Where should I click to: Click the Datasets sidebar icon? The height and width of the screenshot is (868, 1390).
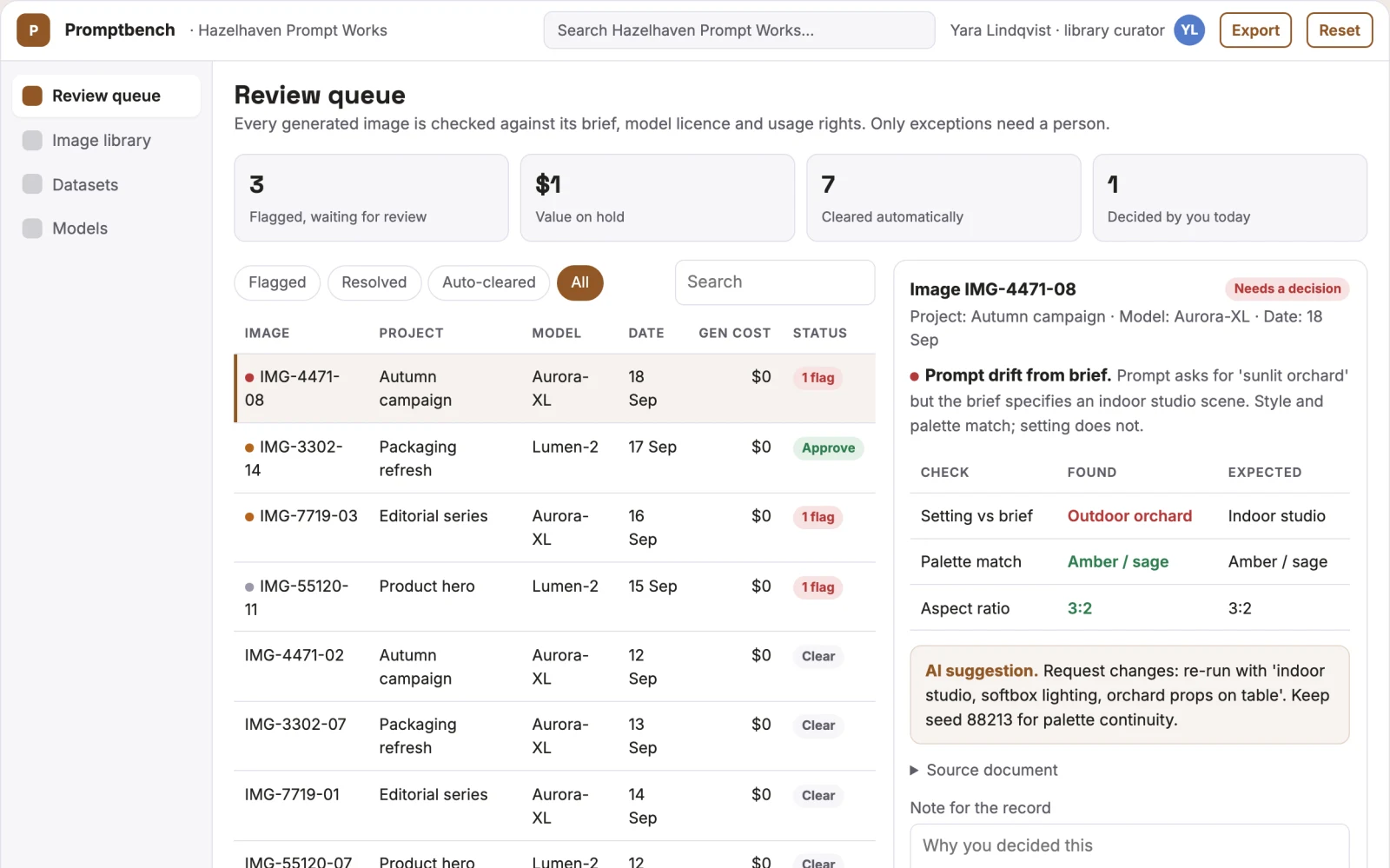32,184
